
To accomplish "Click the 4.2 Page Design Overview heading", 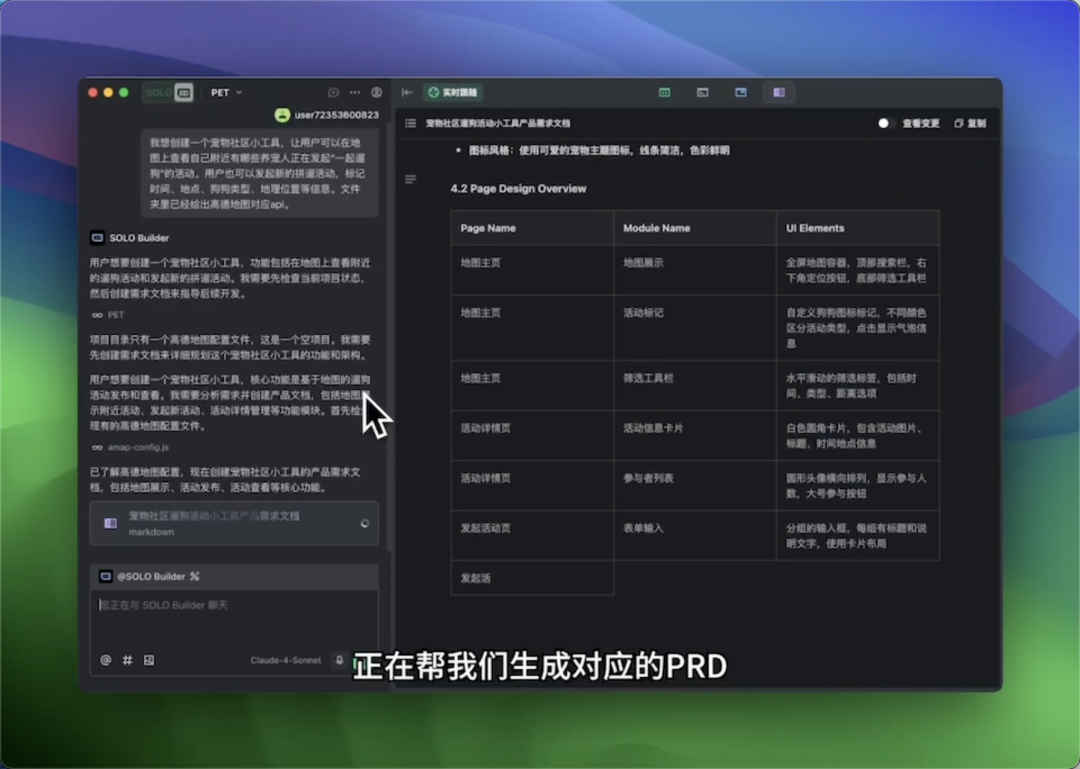I will pos(518,189).
